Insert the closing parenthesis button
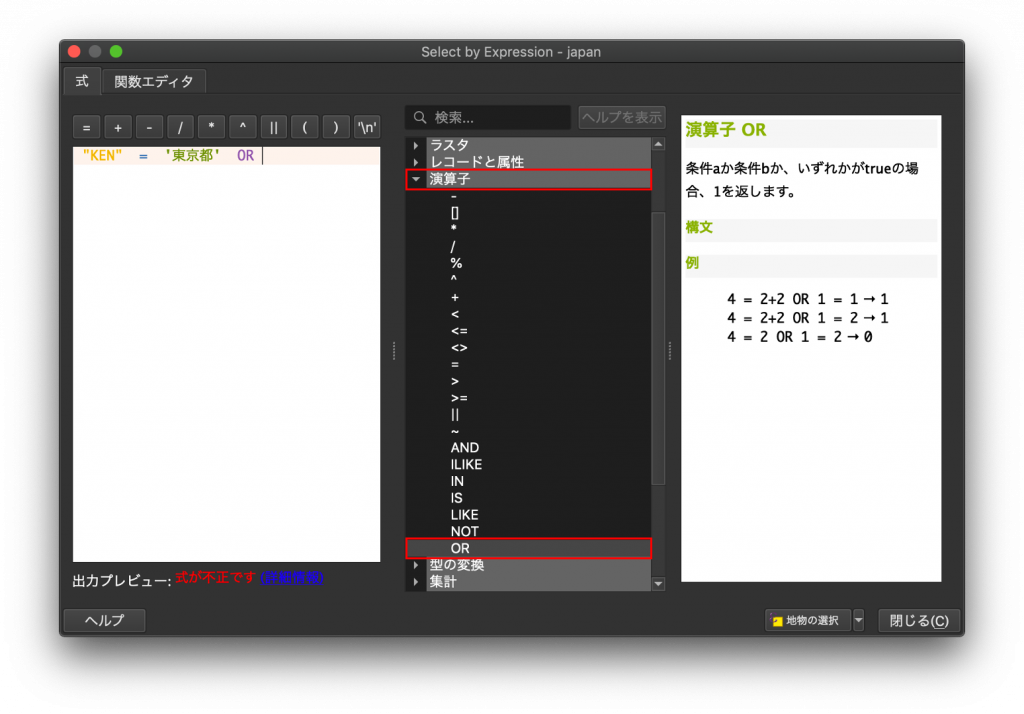Image resolution: width=1024 pixels, height=714 pixels. click(336, 127)
